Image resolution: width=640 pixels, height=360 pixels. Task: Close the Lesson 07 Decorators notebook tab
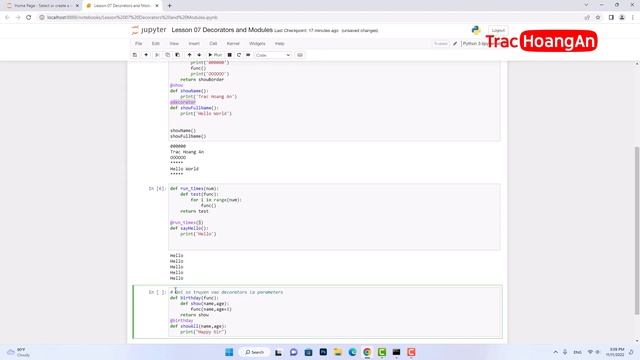pos(157,6)
